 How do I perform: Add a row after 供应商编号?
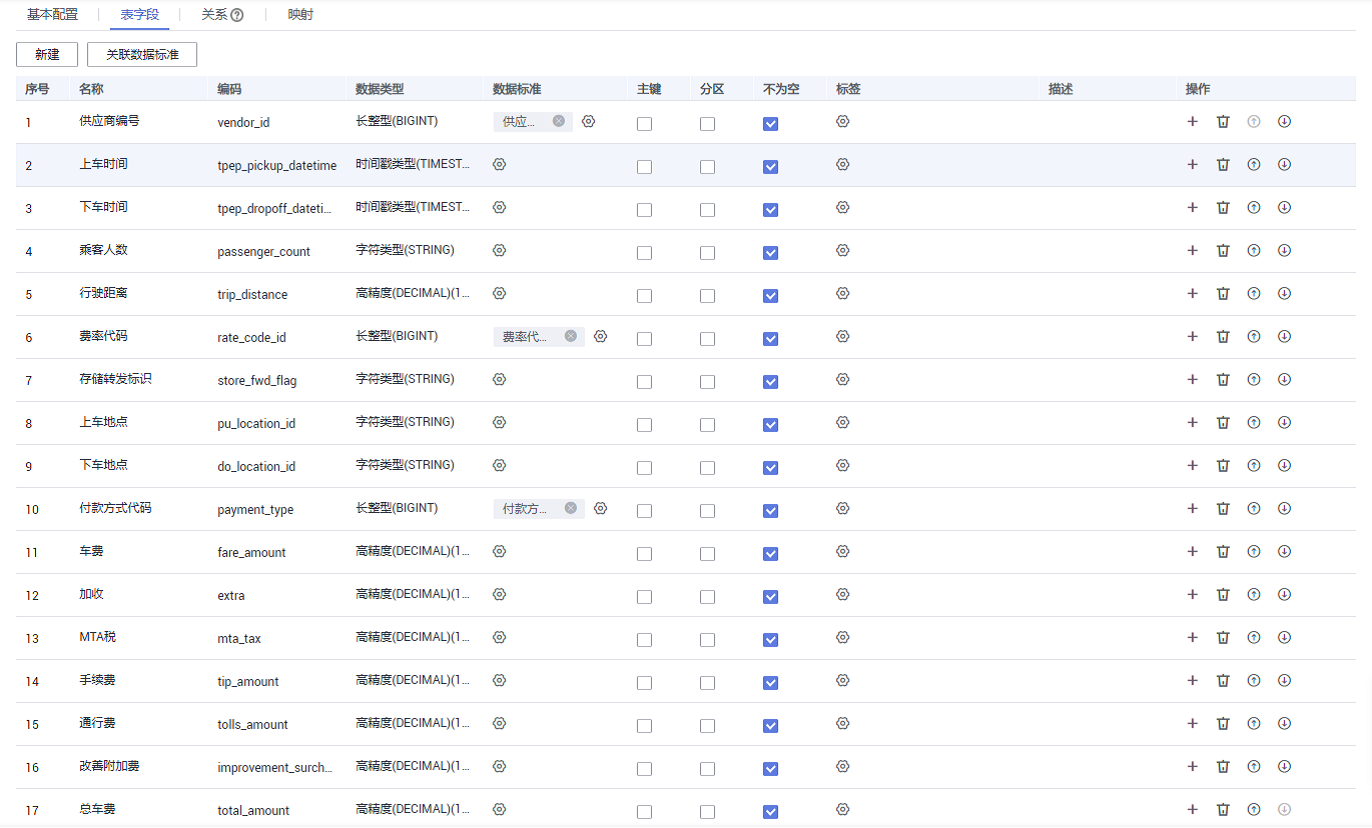click(1192, 122)
